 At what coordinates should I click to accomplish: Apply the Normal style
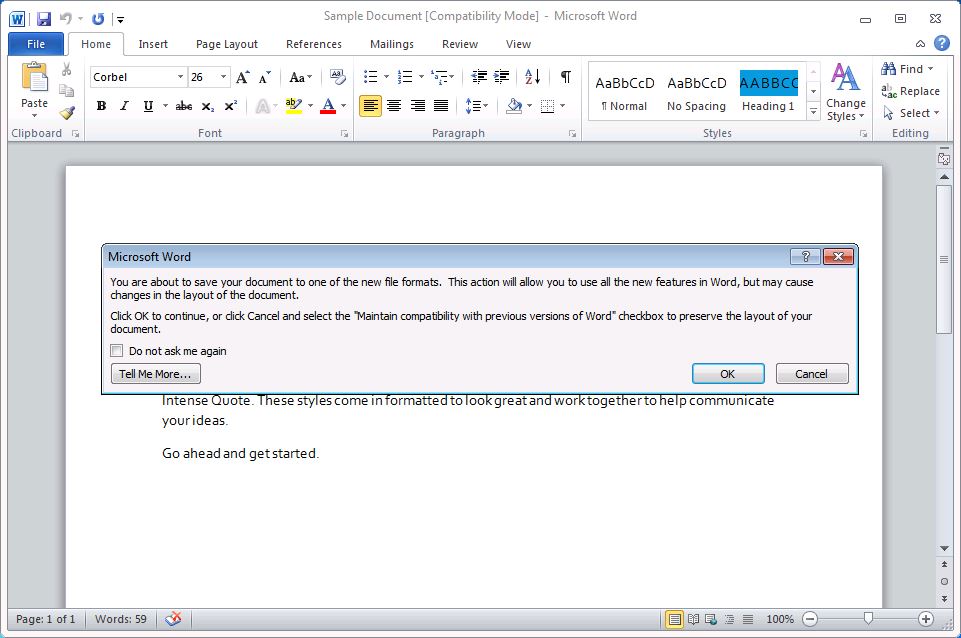pyautogui.click(x=625, y=91)
